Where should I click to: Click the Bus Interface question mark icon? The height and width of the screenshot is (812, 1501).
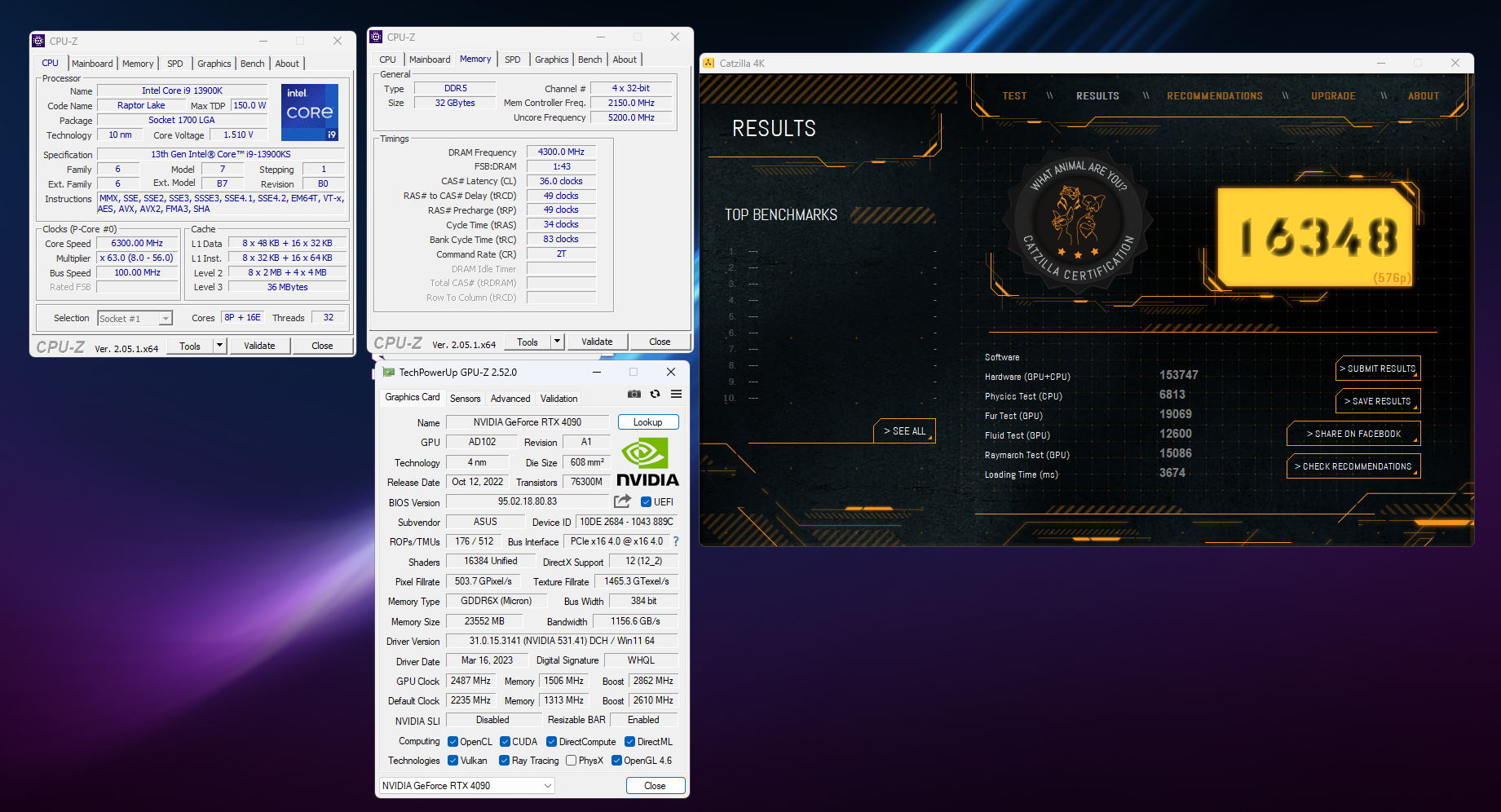(x=676, y=541)
